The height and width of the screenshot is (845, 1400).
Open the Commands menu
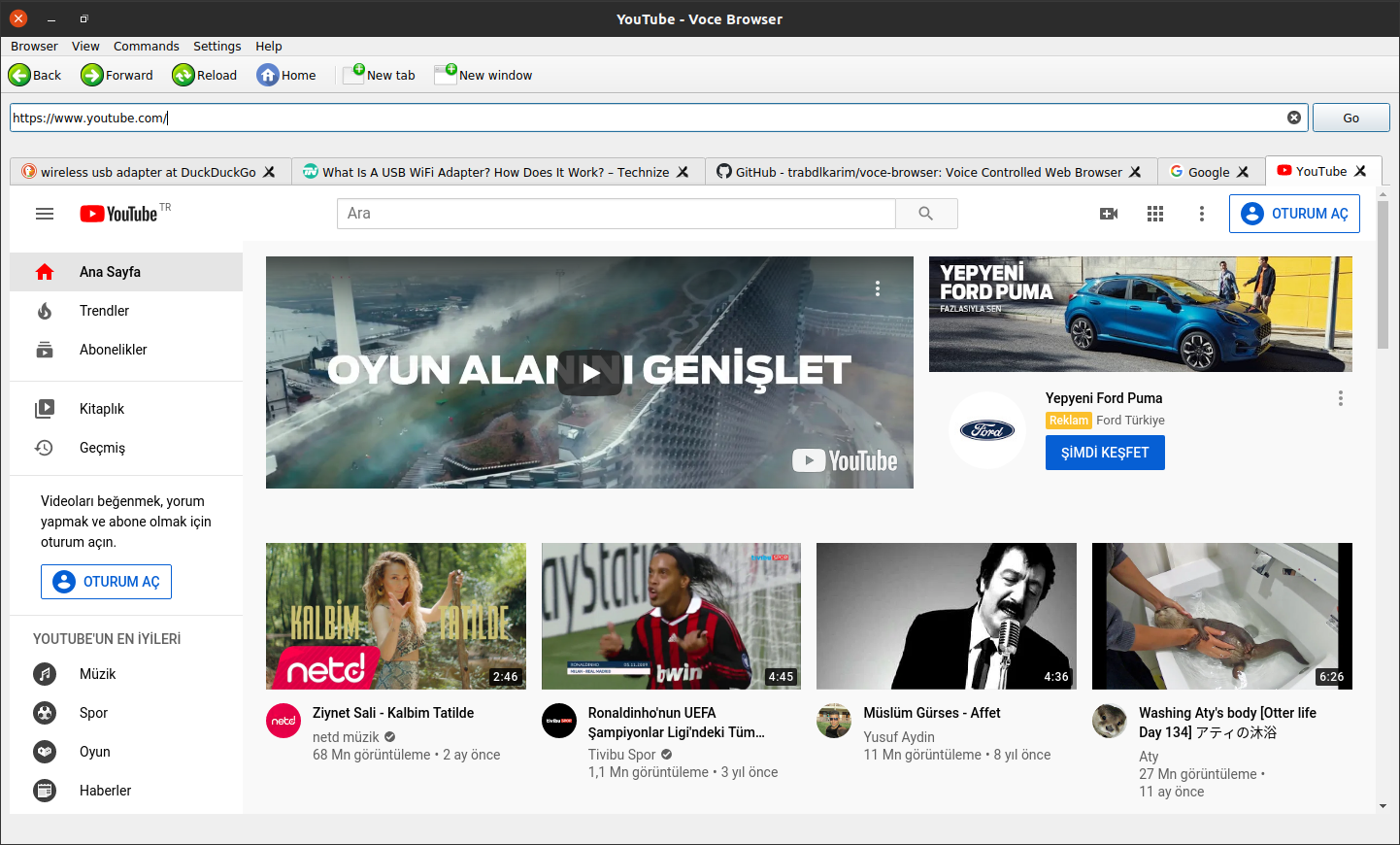[x=146, y=46]
